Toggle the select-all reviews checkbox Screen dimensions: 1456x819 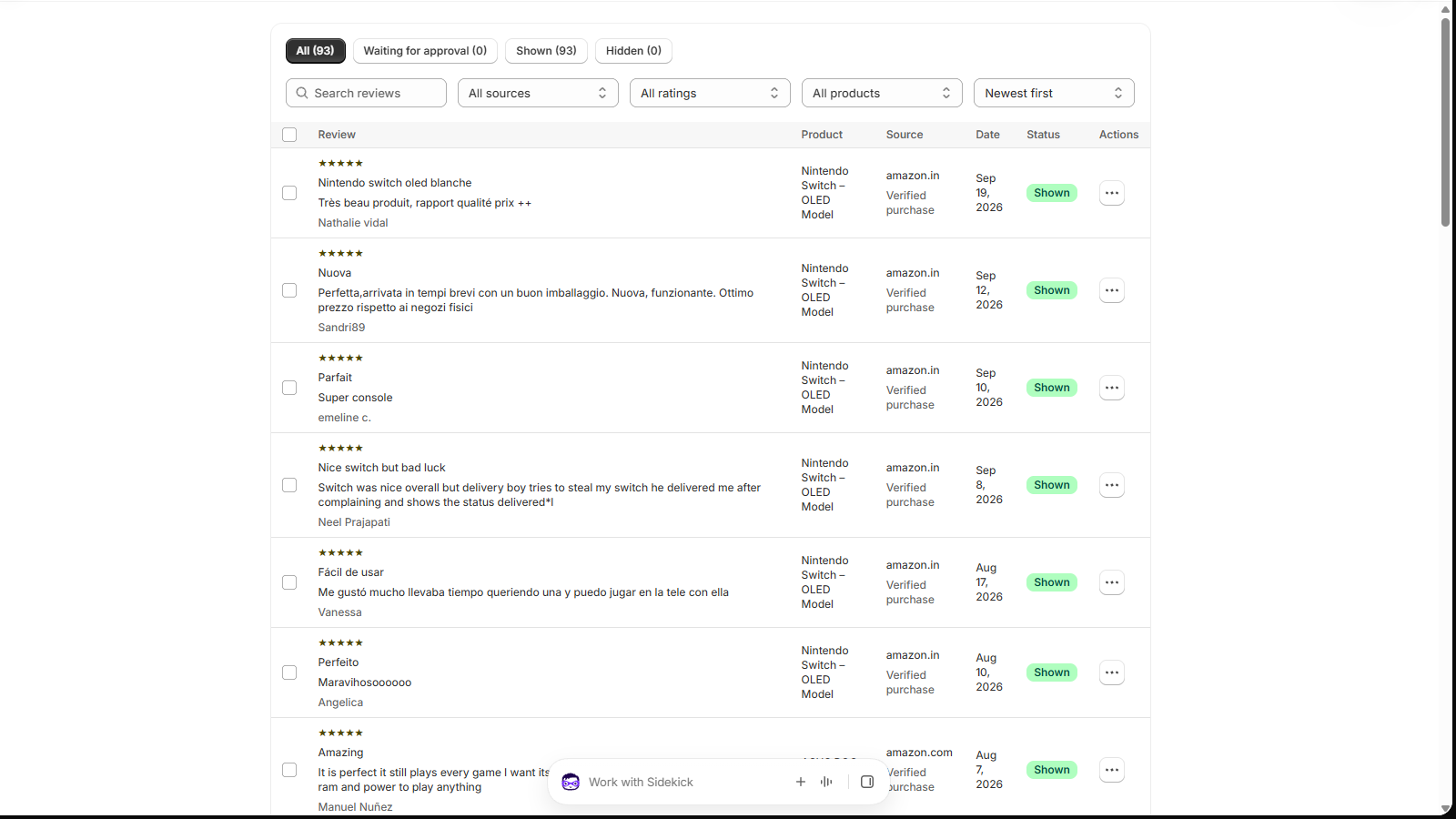[289, 135]
